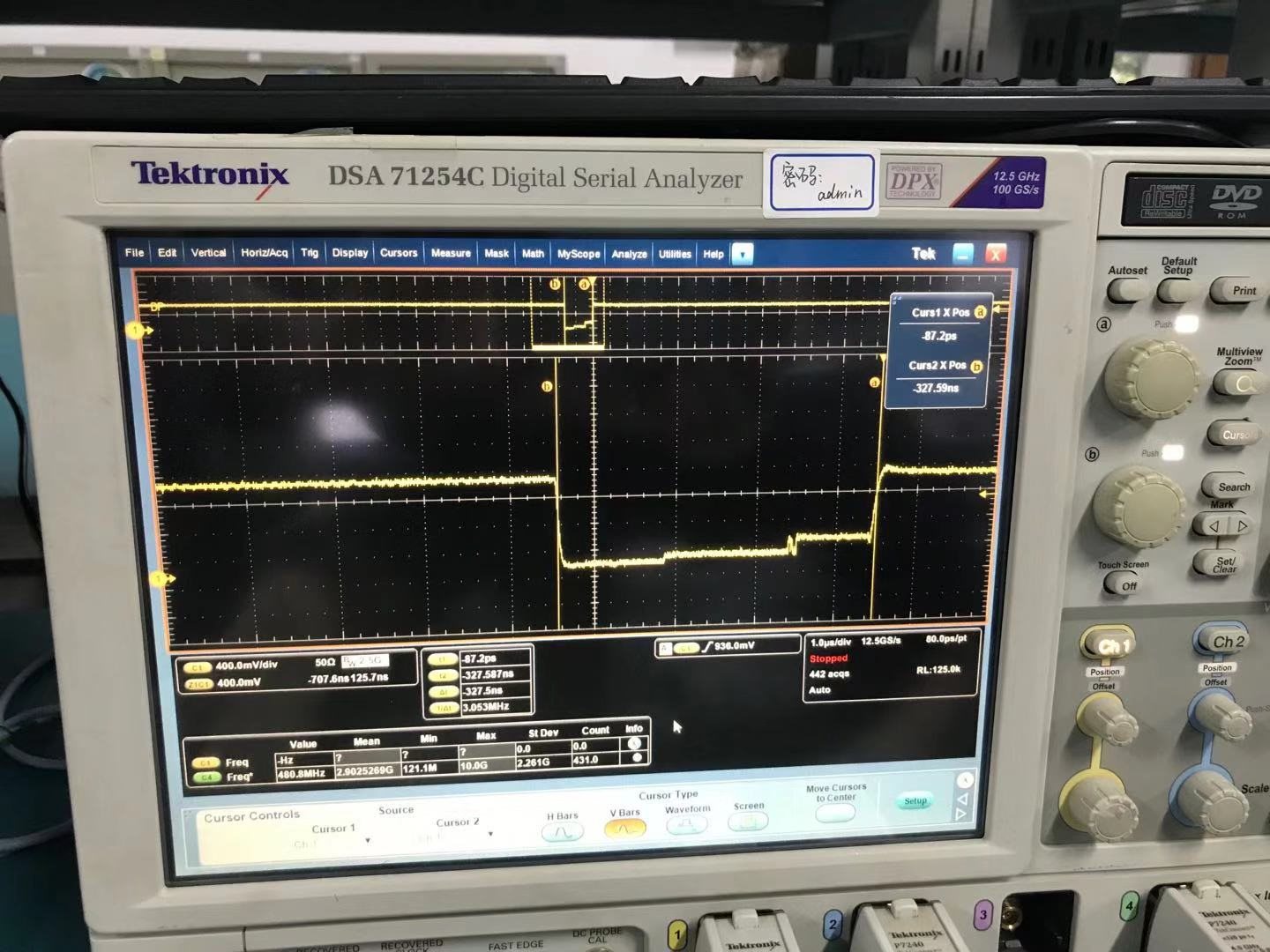
Task: Open the Help menu
Action: coord(713,254)
